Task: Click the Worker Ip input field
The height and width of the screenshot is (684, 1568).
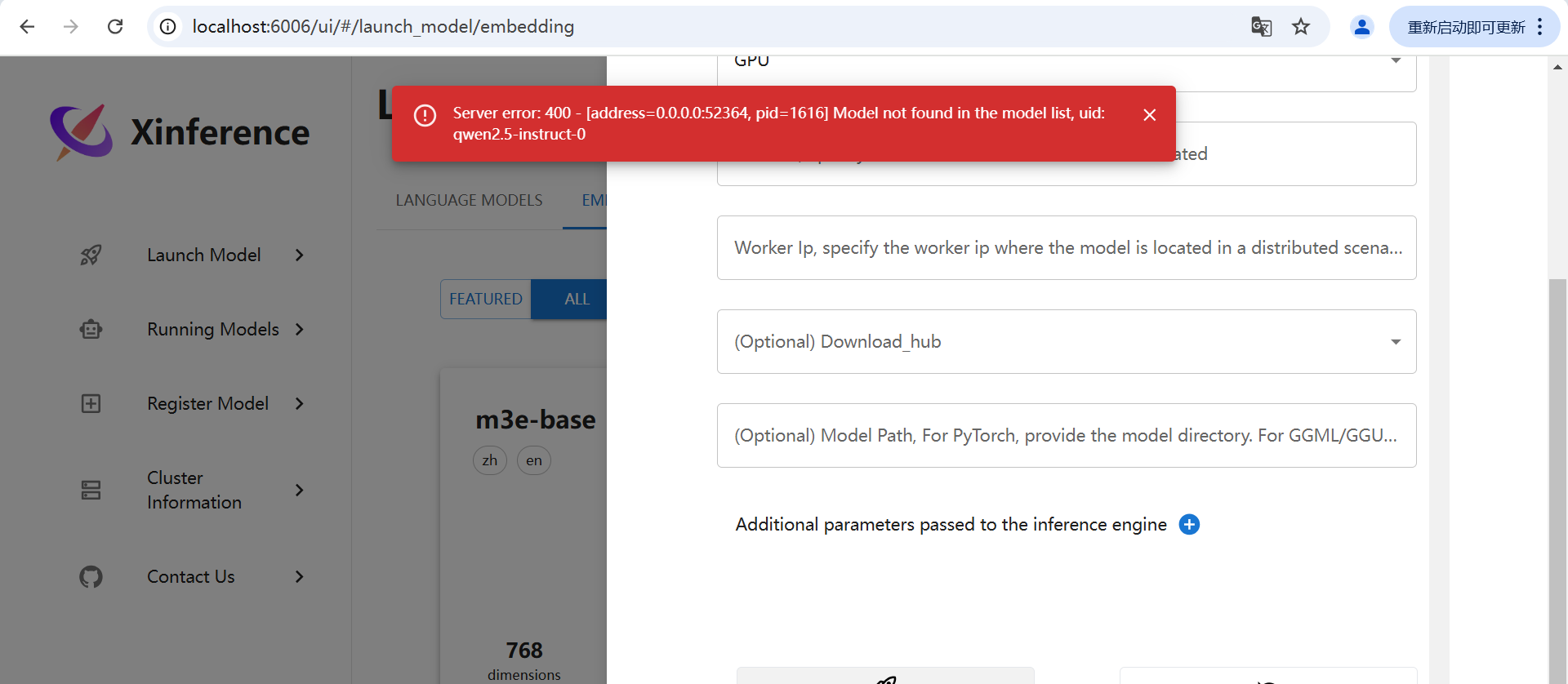Action: point(1066,248)
